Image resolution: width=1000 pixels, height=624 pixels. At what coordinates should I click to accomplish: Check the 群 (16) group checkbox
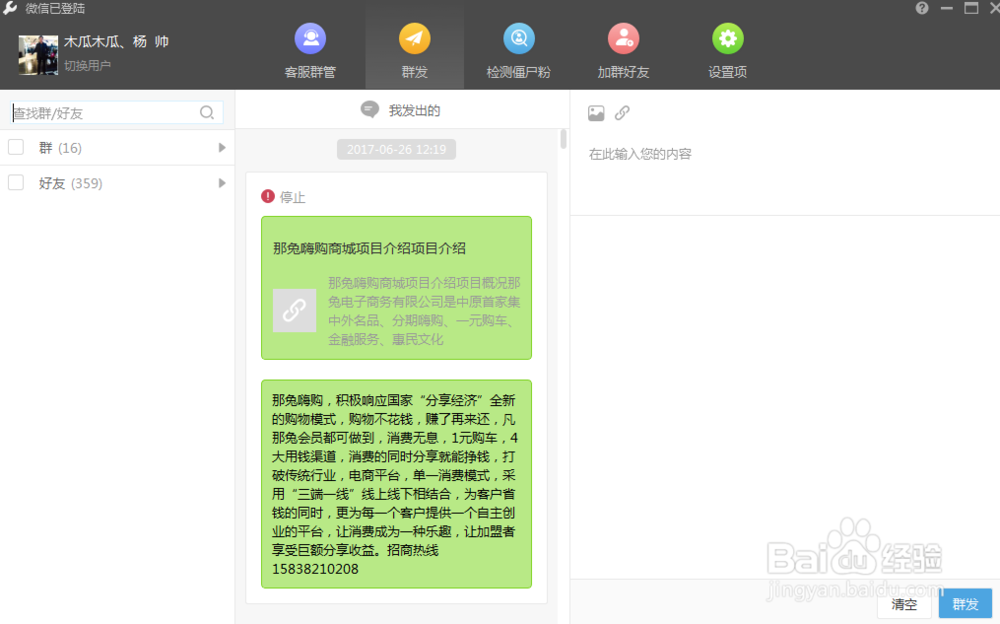pyautogui.click(x=14, y=146)
